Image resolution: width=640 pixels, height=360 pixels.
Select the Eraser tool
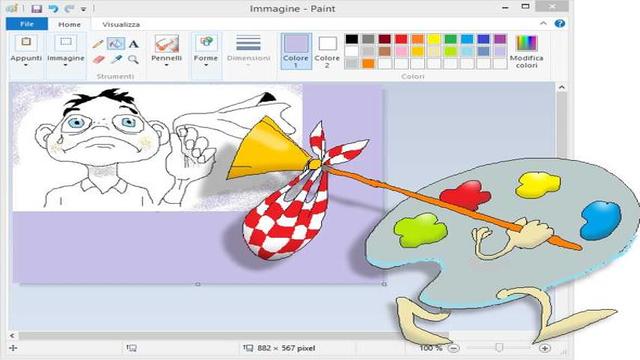[98, 60]
